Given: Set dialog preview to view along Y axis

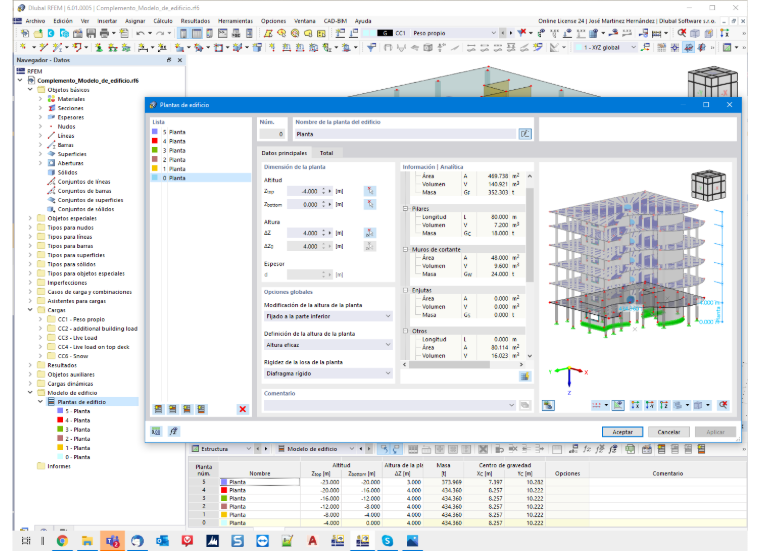Looking at the screenshot, I should (649, 405).
